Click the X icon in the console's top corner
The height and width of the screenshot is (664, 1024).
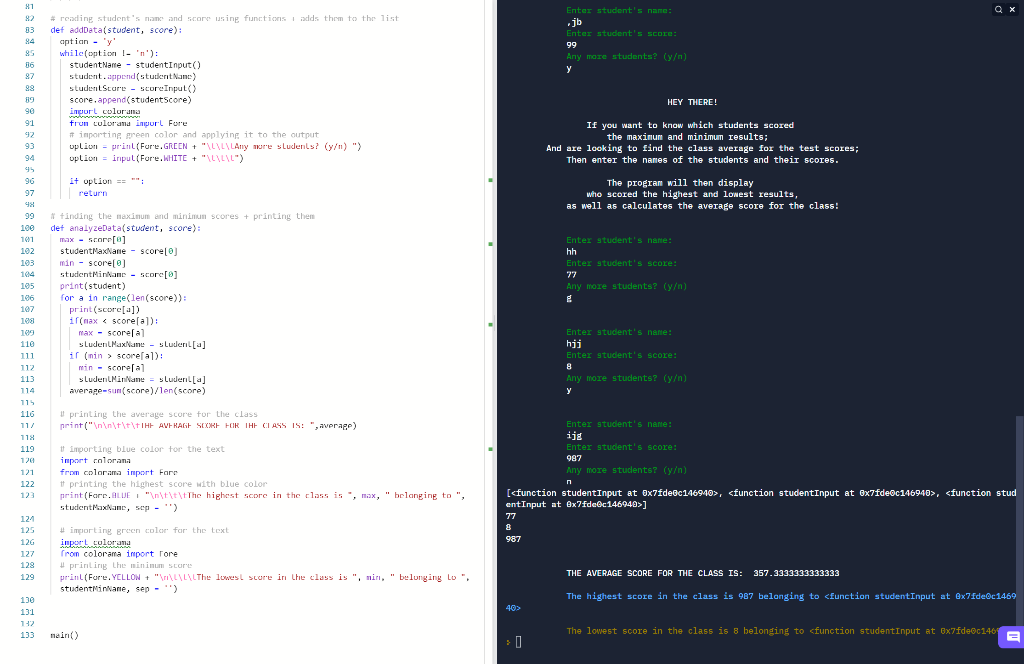coord(1012,8)
